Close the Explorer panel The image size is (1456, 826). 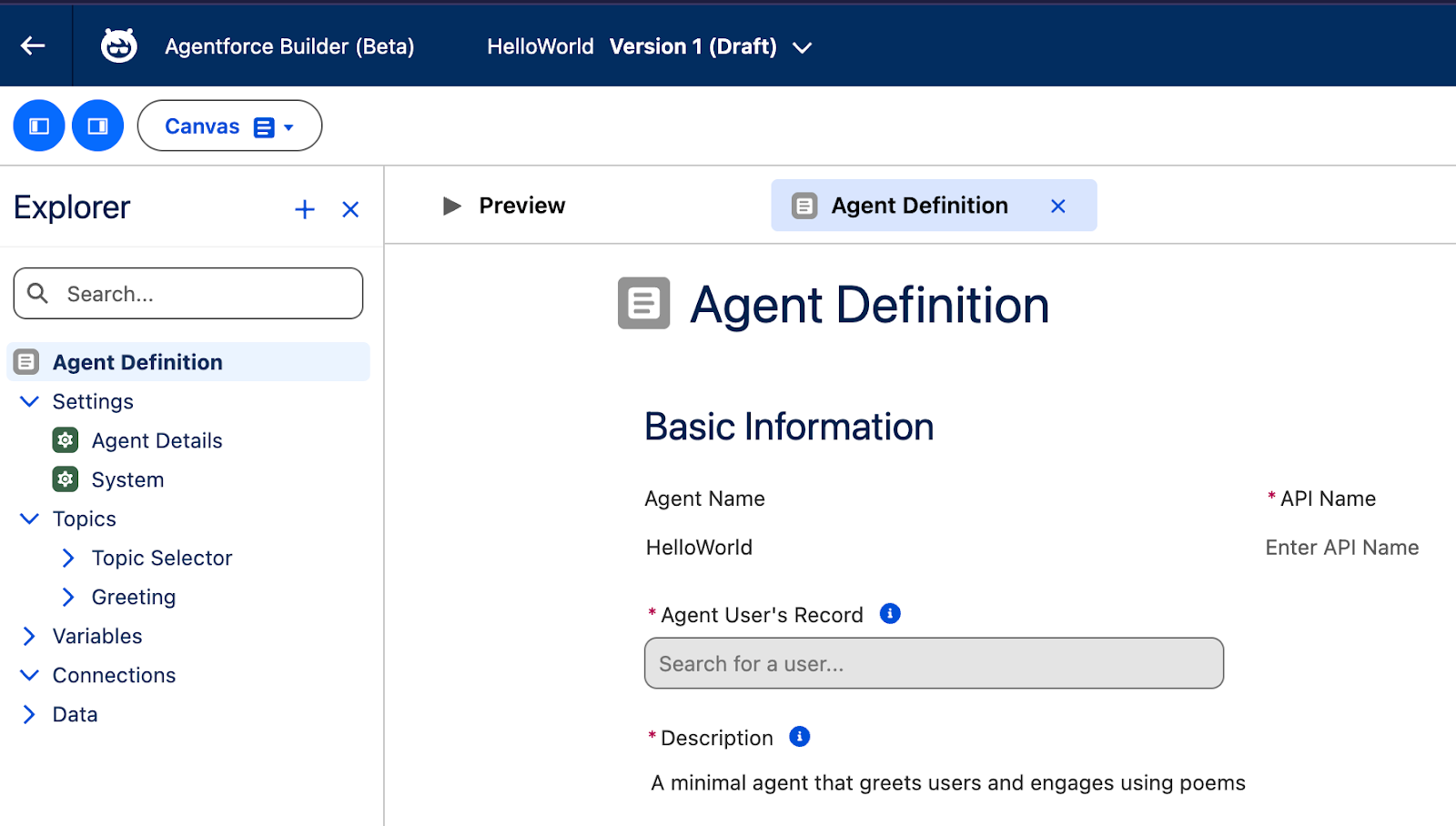click(350, 209)
